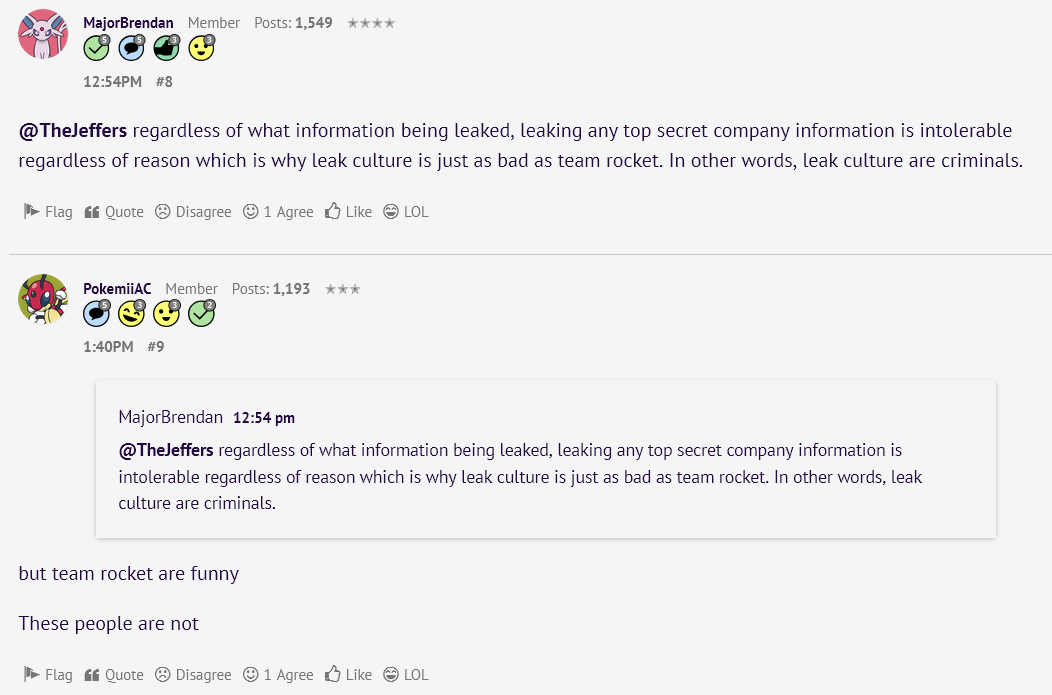This screenshot has width=1052, height=695.
Task: Disagree with MajorBrendan's post
Action: [193, 212]
